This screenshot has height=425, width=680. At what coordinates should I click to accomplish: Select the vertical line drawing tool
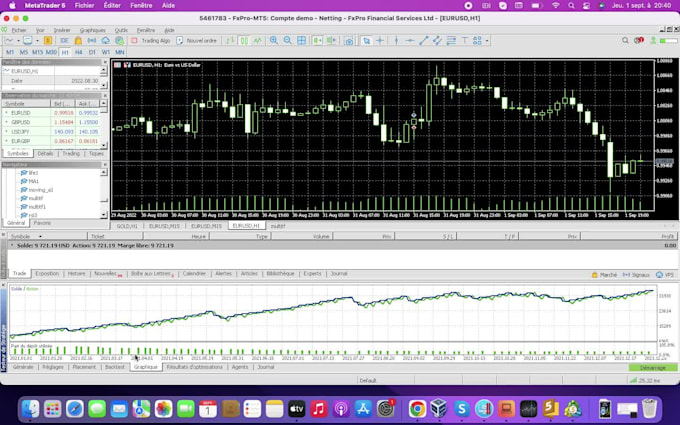(396, 40)
